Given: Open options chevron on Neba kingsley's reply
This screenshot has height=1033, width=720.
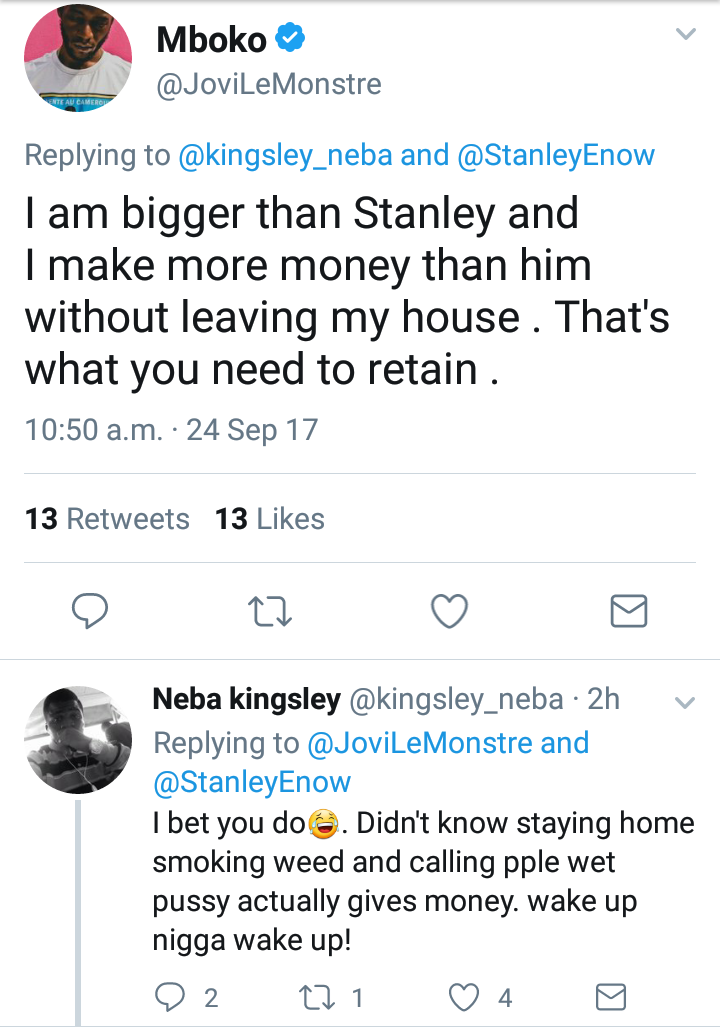Looking at the screenshot, I should click(x=685, y=703).
